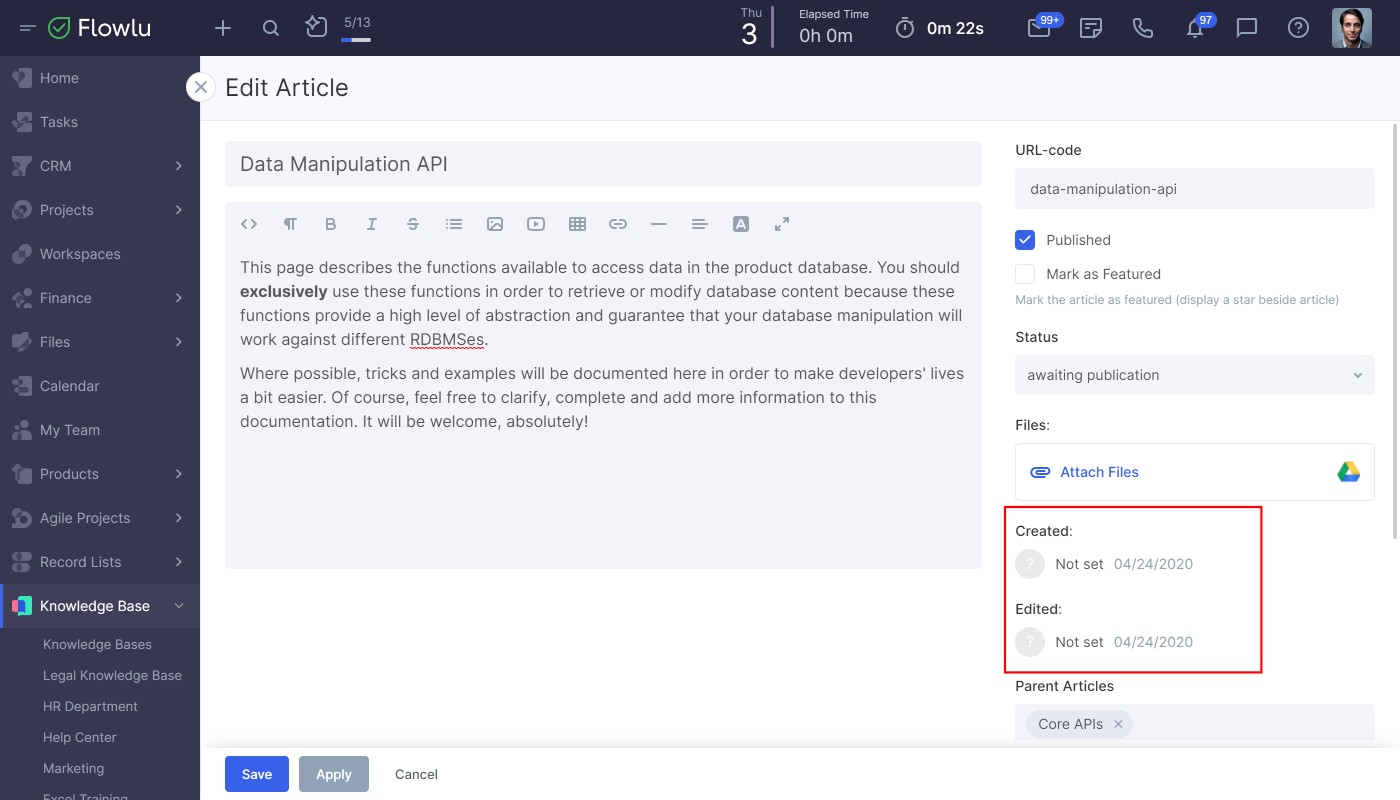This screenshot has width=1400, height=800.
Task: Open Help Center knowledge base
Action: (79, 738)
